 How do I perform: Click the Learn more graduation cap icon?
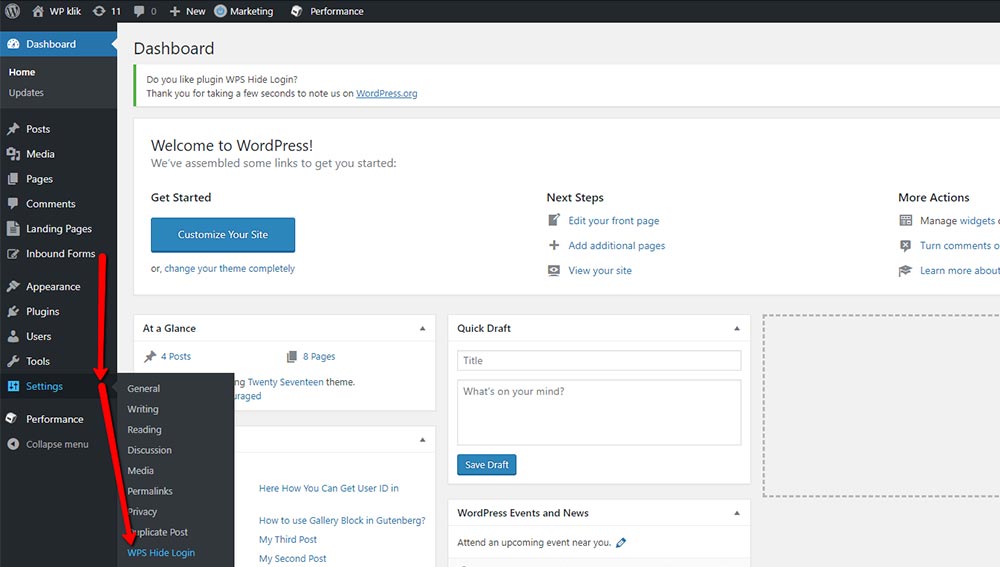tap(905, 270)
